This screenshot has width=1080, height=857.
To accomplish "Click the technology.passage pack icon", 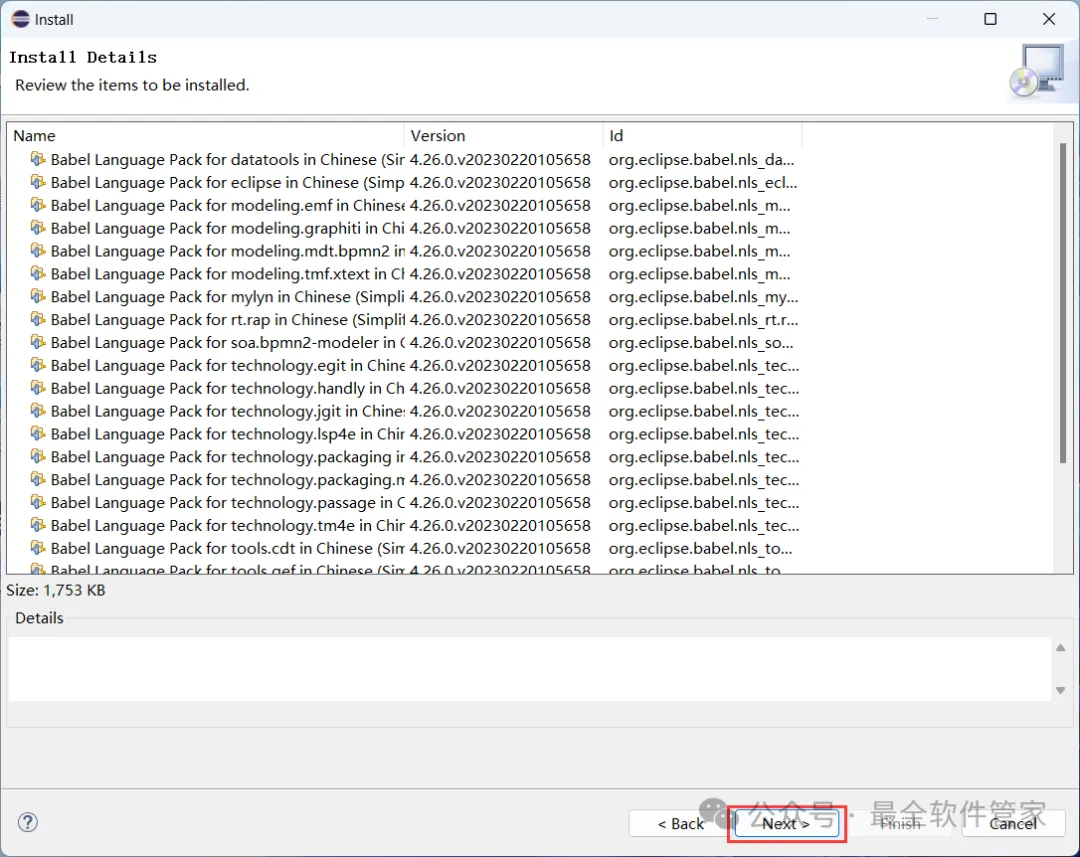I will (38, 502).
